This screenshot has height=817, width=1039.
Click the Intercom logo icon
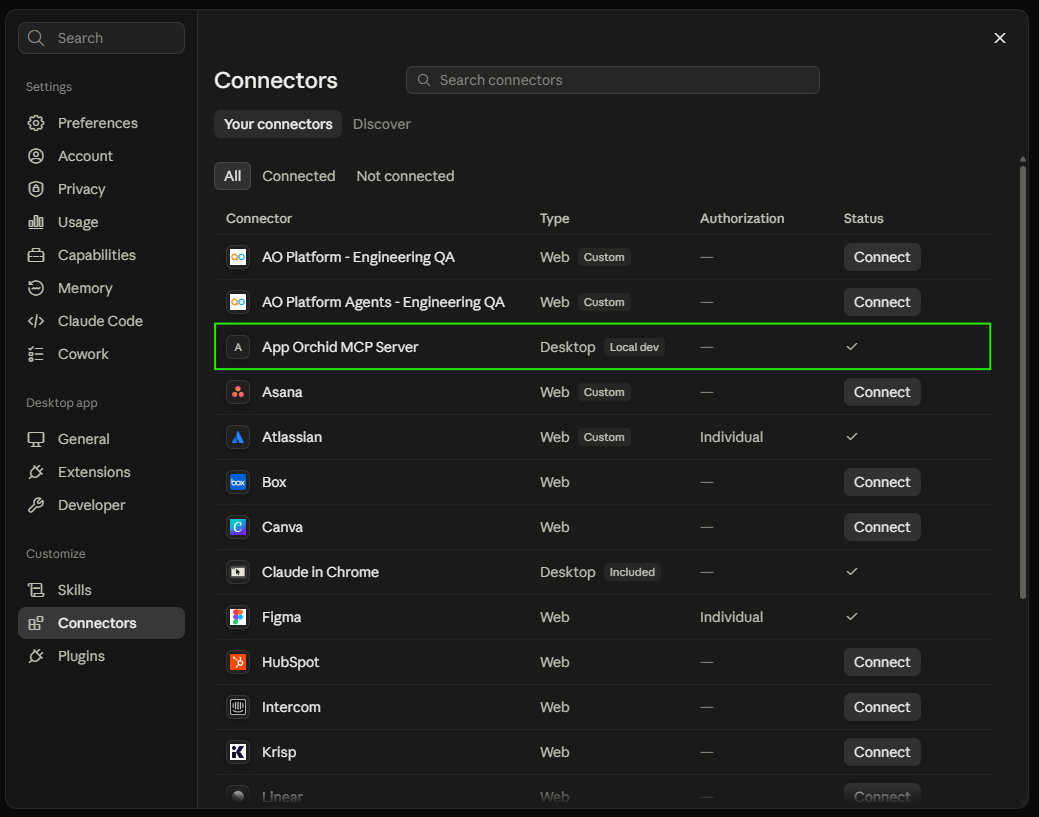point(238,708)
